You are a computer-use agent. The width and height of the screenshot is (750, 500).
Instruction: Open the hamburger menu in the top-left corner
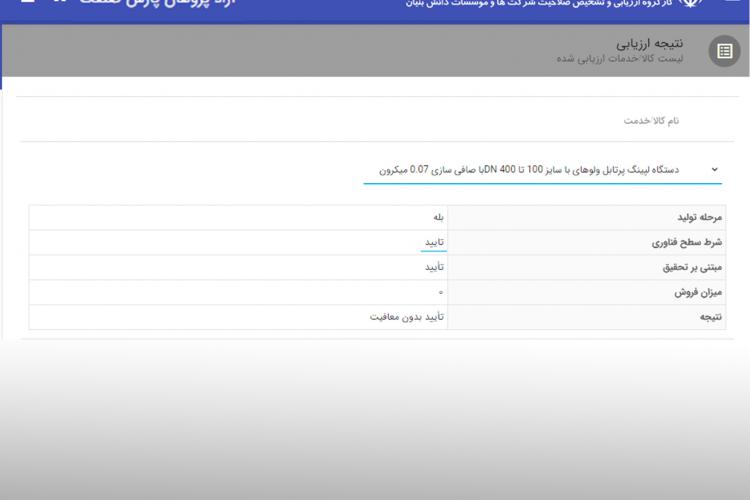(27, 3)
